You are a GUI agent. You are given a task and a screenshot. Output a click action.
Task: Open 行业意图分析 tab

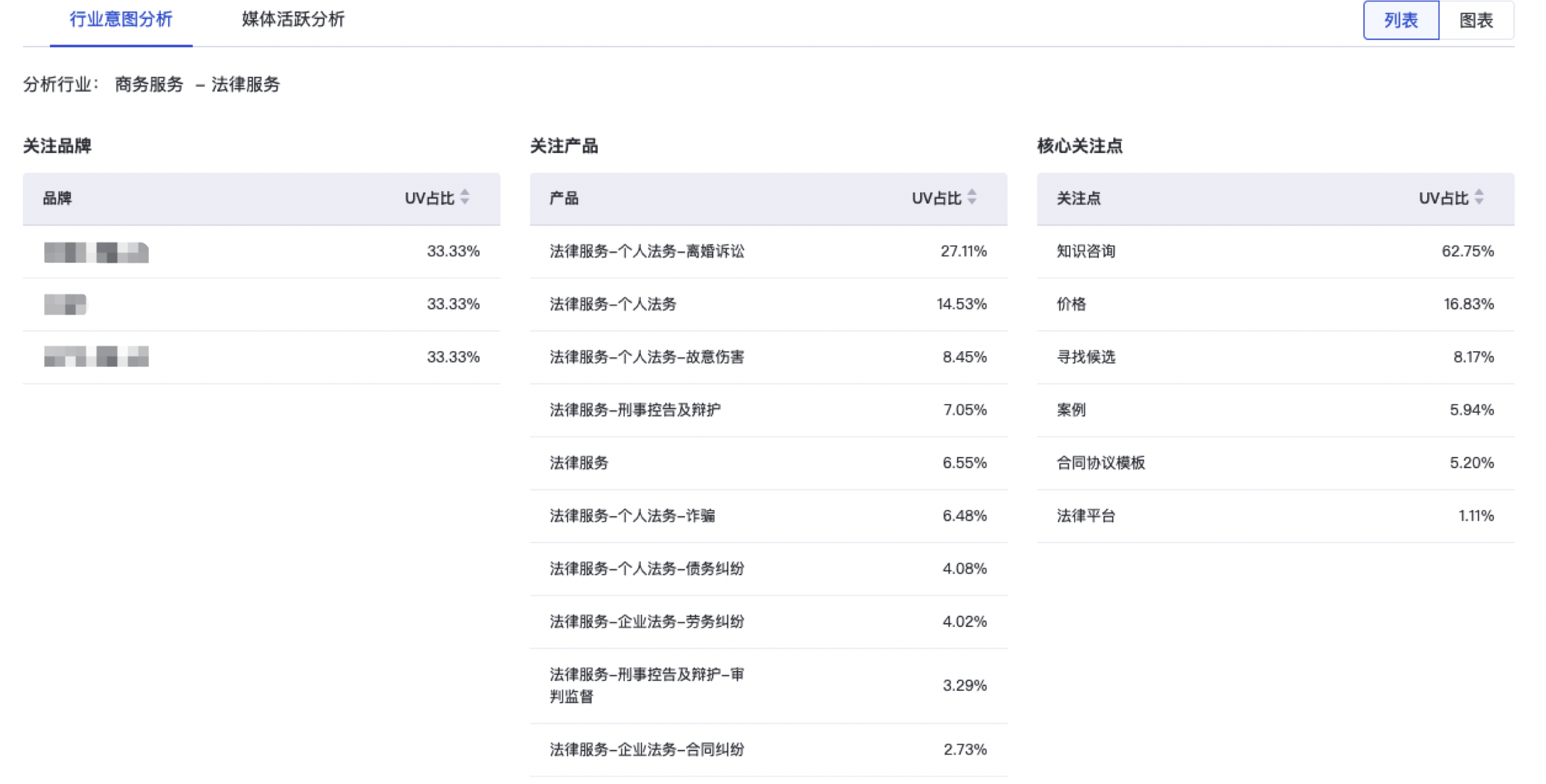coord(121,20)
